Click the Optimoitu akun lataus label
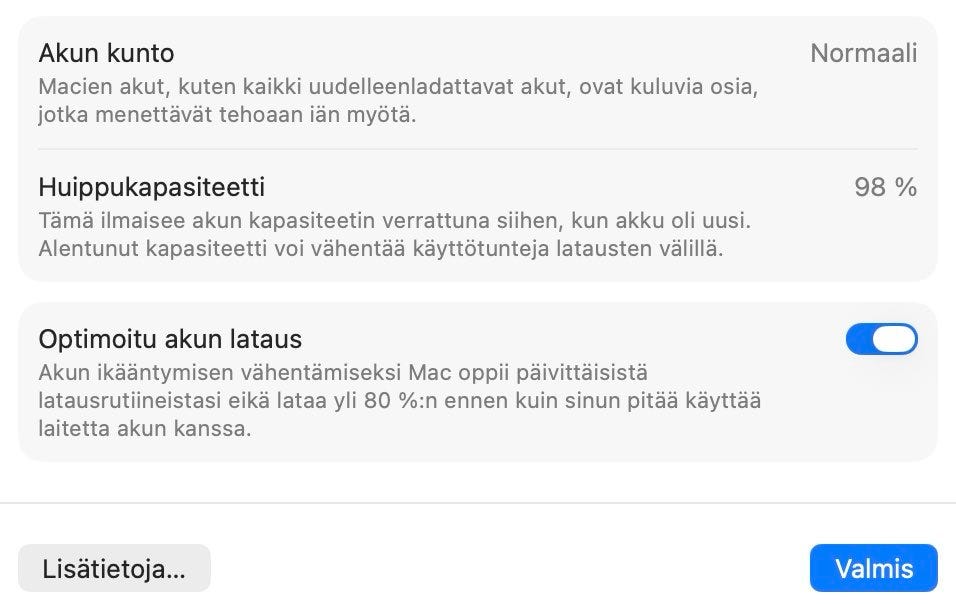The height and width of the screenshot is (612, 956). (x=170, y=339)
